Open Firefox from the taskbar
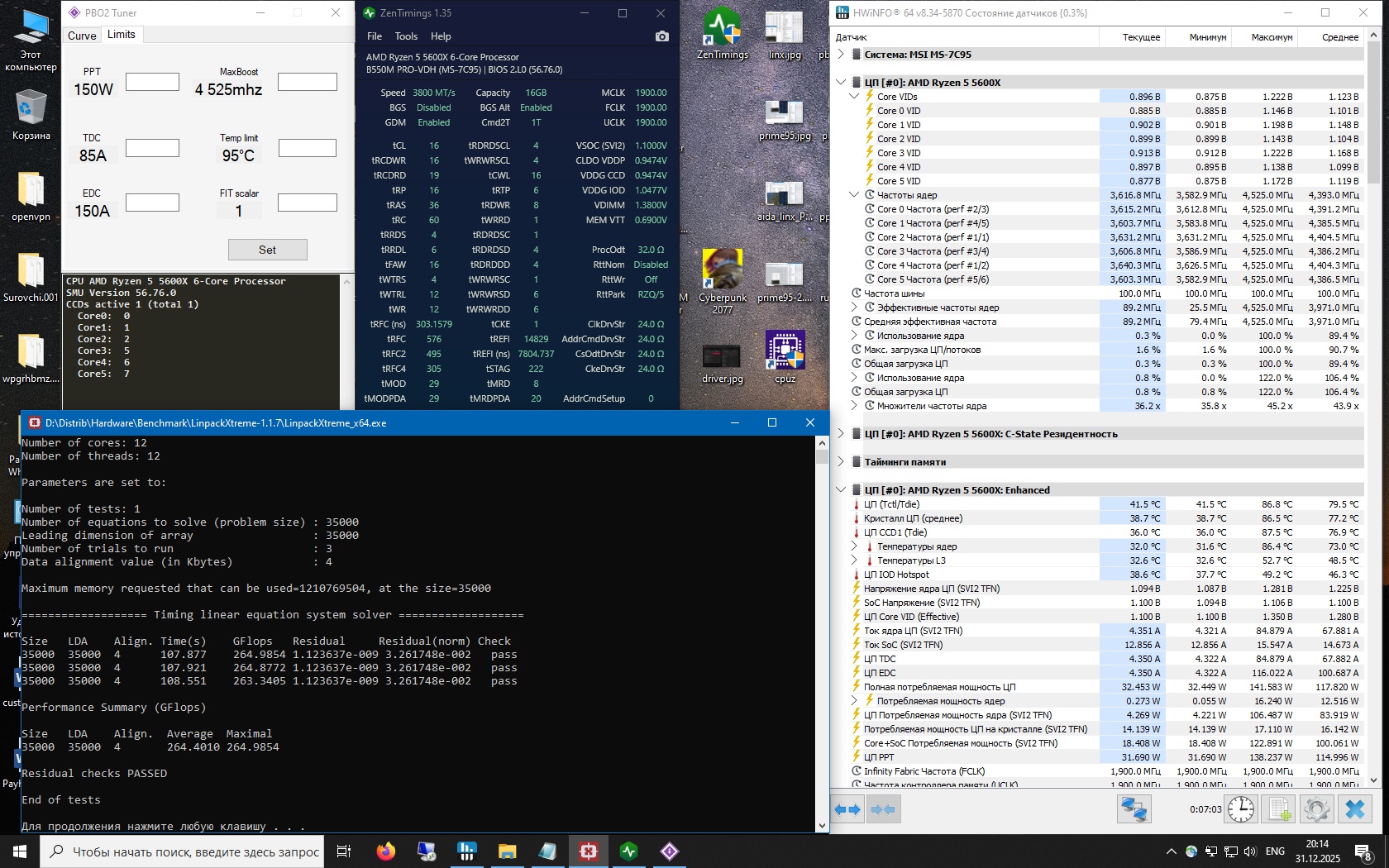The width and height of the screenshot is (1389, 868). [386, 851]
